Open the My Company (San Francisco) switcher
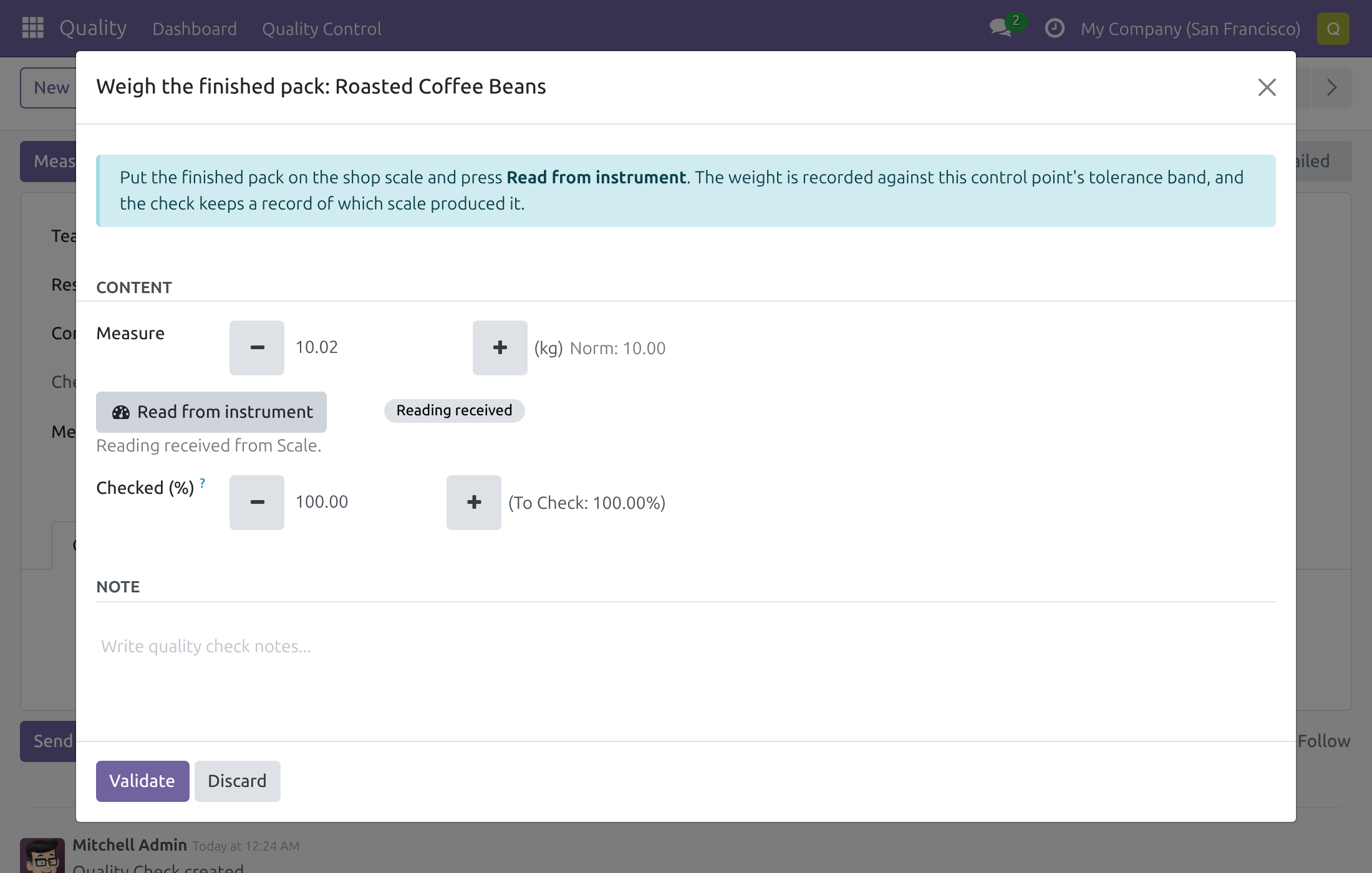The width and height of the screenshot is (1372, 873). [1190, 29]
